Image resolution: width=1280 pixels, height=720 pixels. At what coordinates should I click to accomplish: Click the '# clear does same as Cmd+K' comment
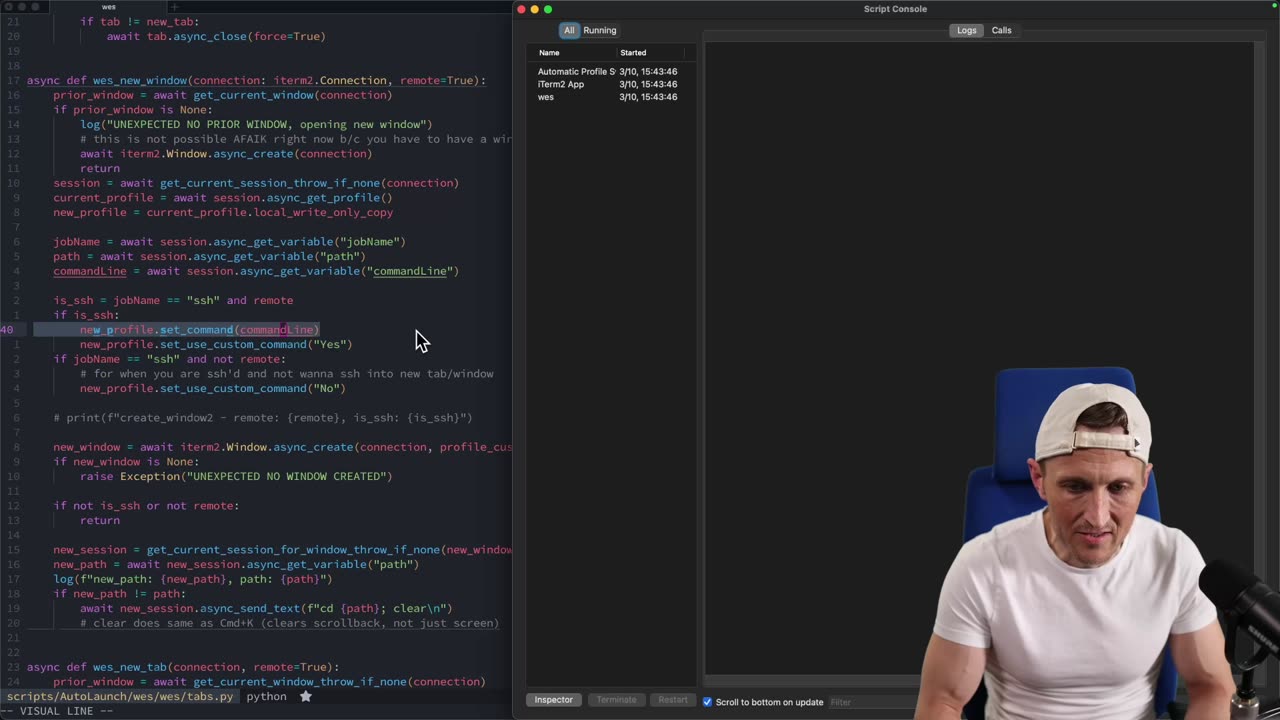[289, 623]
